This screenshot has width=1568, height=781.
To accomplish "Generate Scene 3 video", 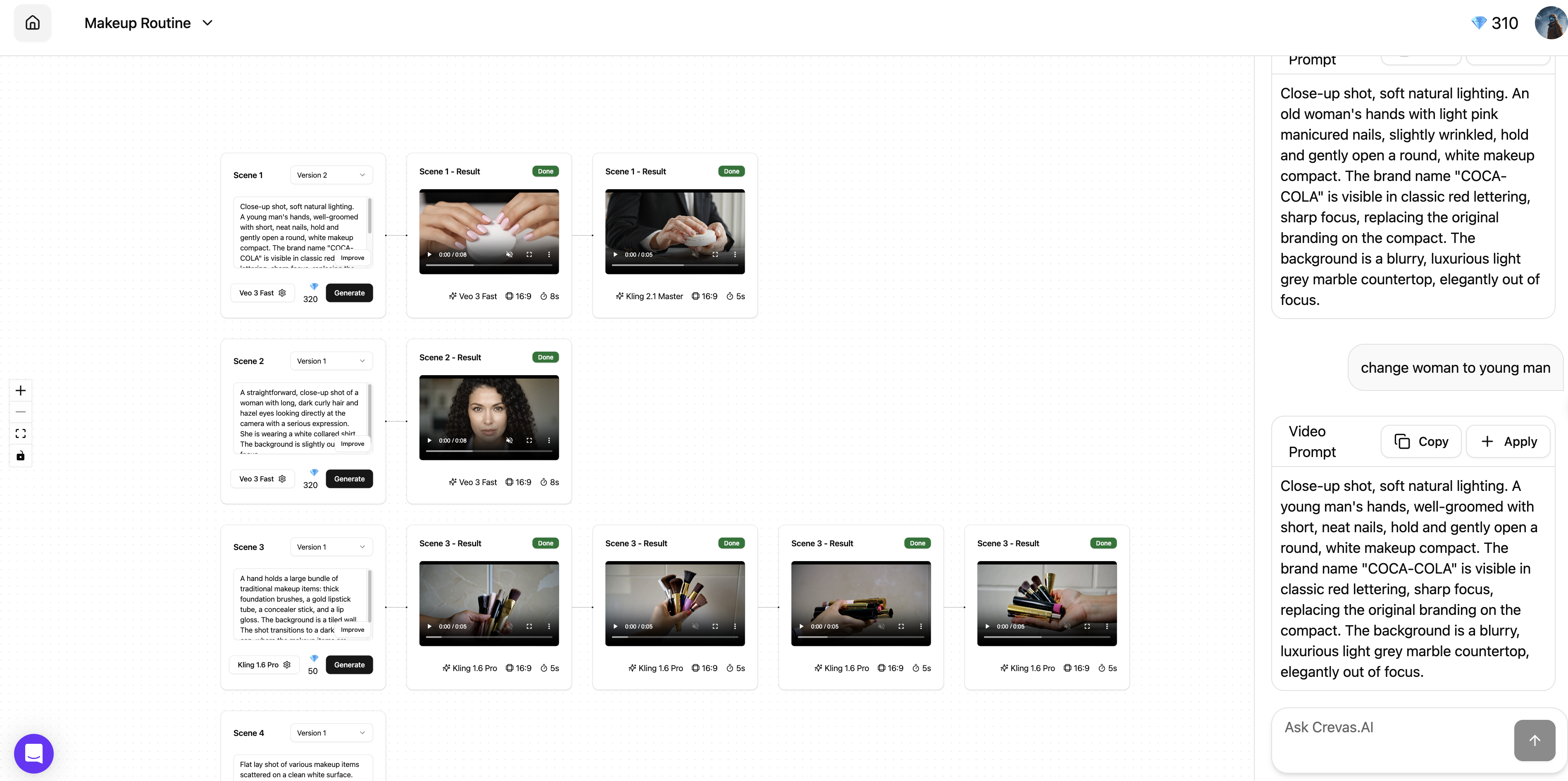I will point(349,665).
